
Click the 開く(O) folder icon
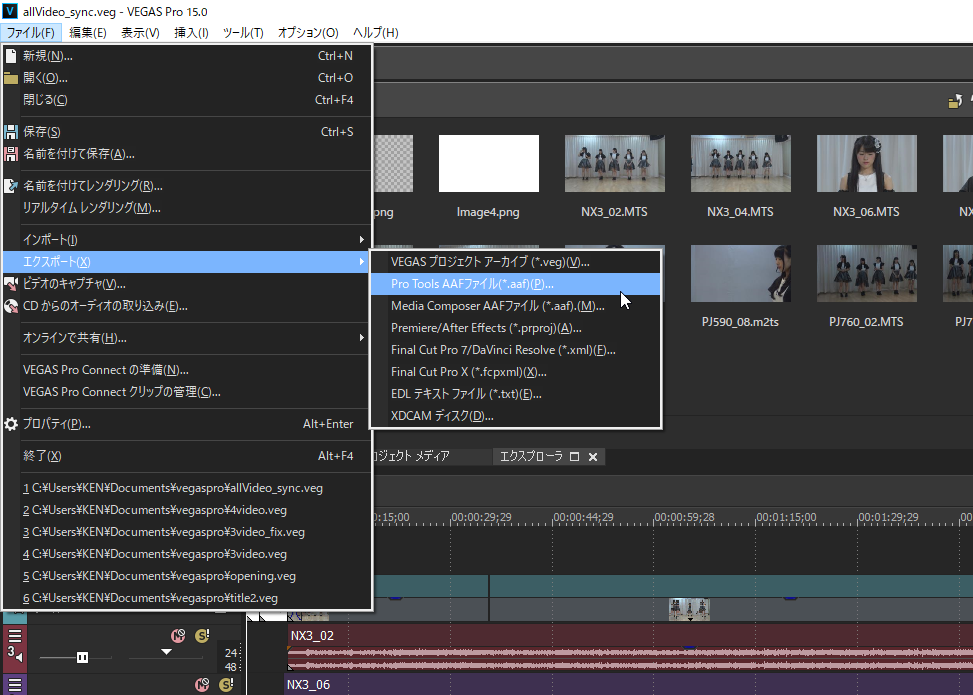click(11, 78)
